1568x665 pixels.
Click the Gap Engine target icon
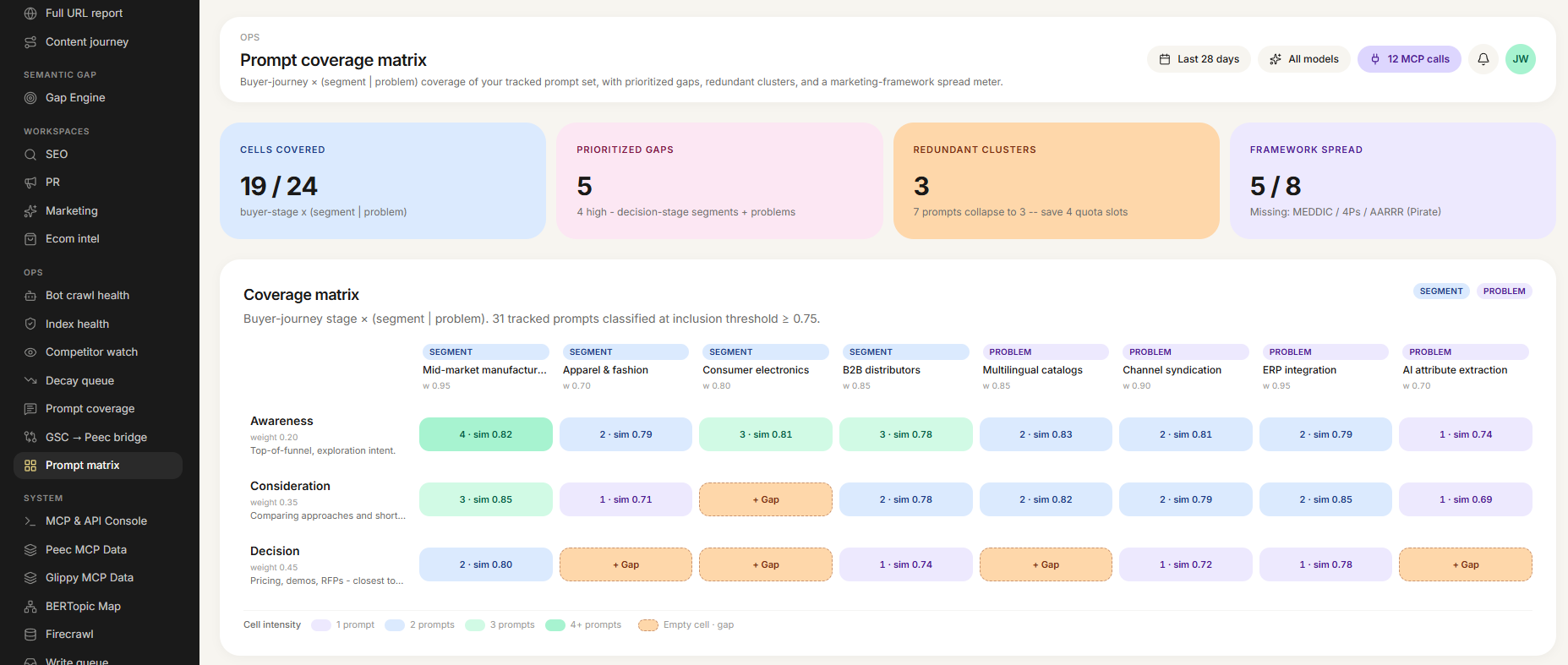[30, 98]
